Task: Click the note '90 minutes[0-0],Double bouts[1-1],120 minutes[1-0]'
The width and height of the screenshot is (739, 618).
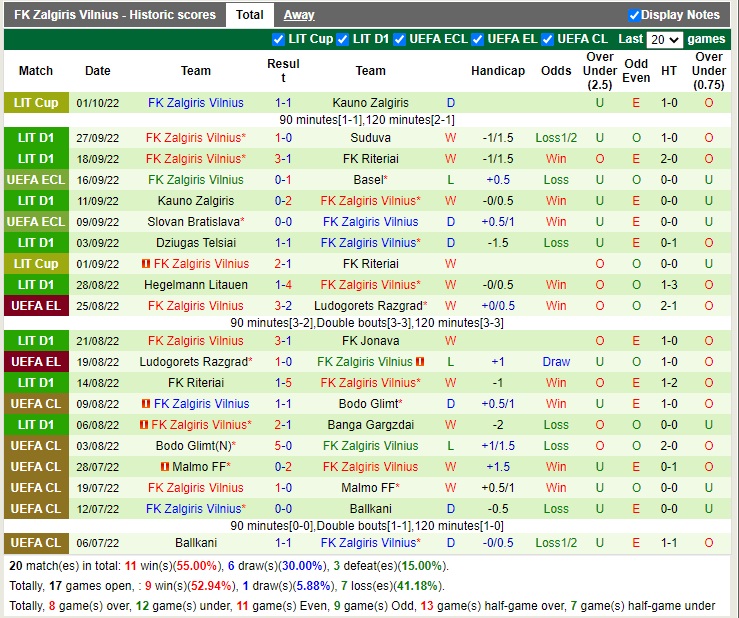Action: point(367,526)
